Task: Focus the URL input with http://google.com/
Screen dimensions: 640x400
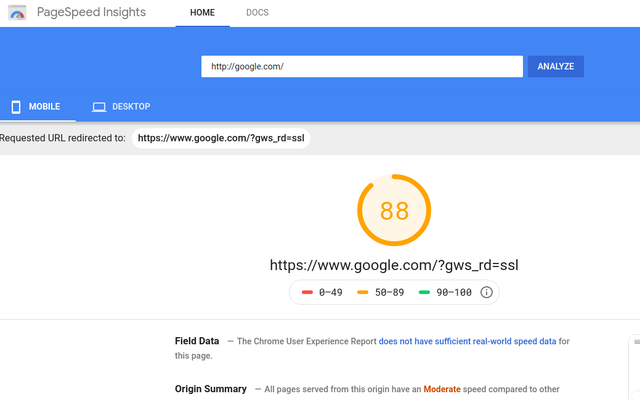Action: [x=362, y=67]
